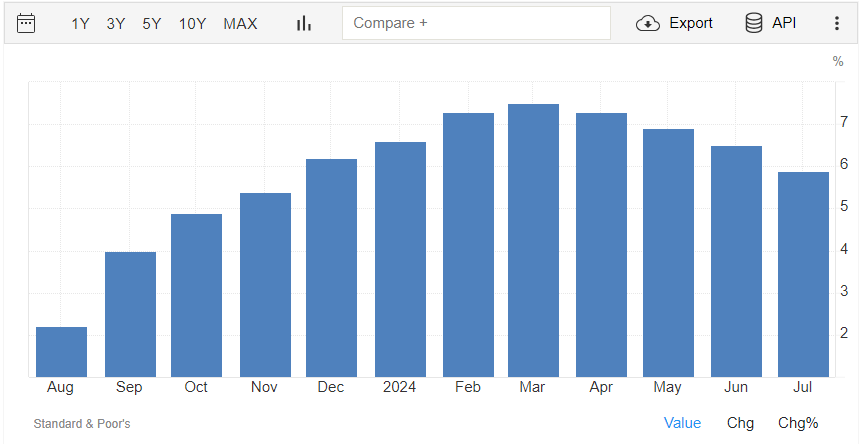
Task: Click the Dec bar in chart
Action: click(x=332, y=268)
